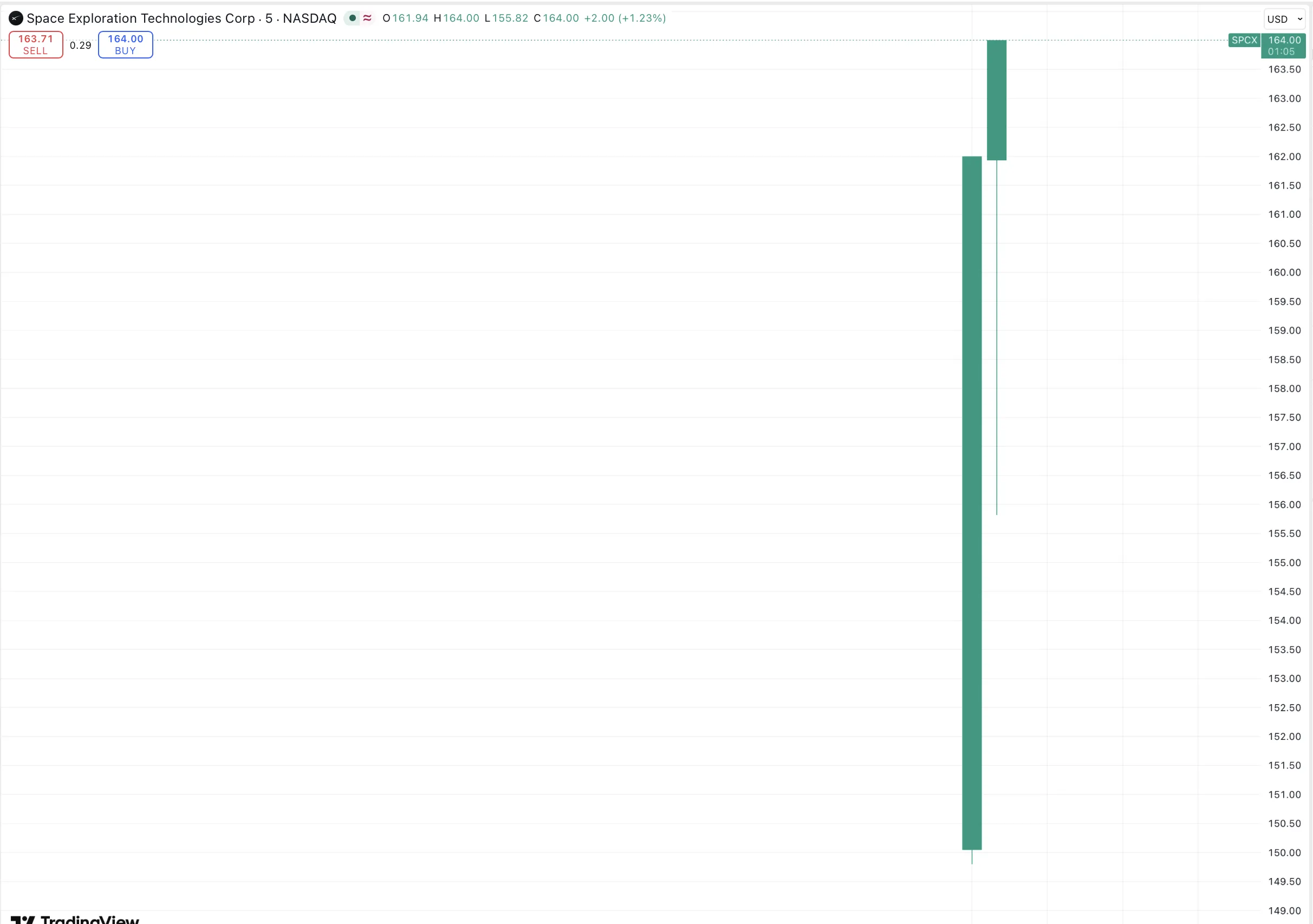Viewport: 1313px width, 924px height.
Task: Open the USD currency dropdown
Action: click(x=1284, y=19)
